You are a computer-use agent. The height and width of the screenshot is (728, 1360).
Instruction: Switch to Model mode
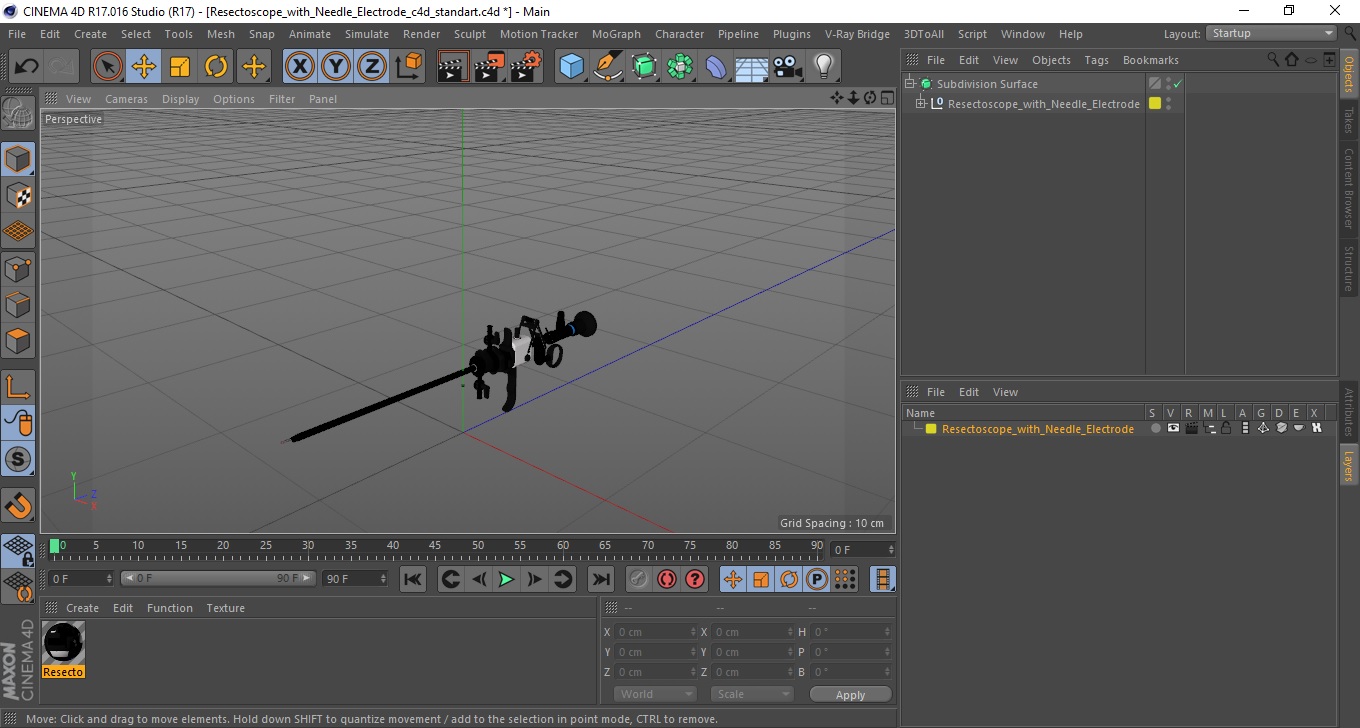[18, 159]
